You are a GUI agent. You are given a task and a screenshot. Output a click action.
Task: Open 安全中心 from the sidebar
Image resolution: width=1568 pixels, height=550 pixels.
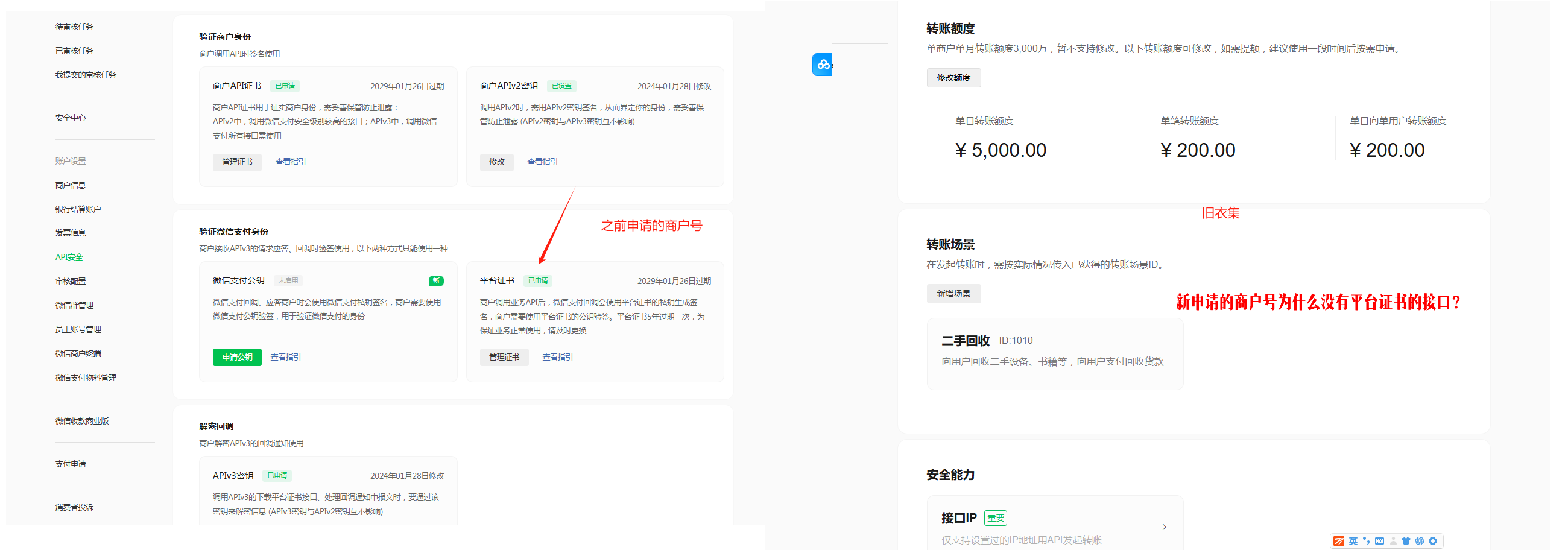(x=71, y=118)
